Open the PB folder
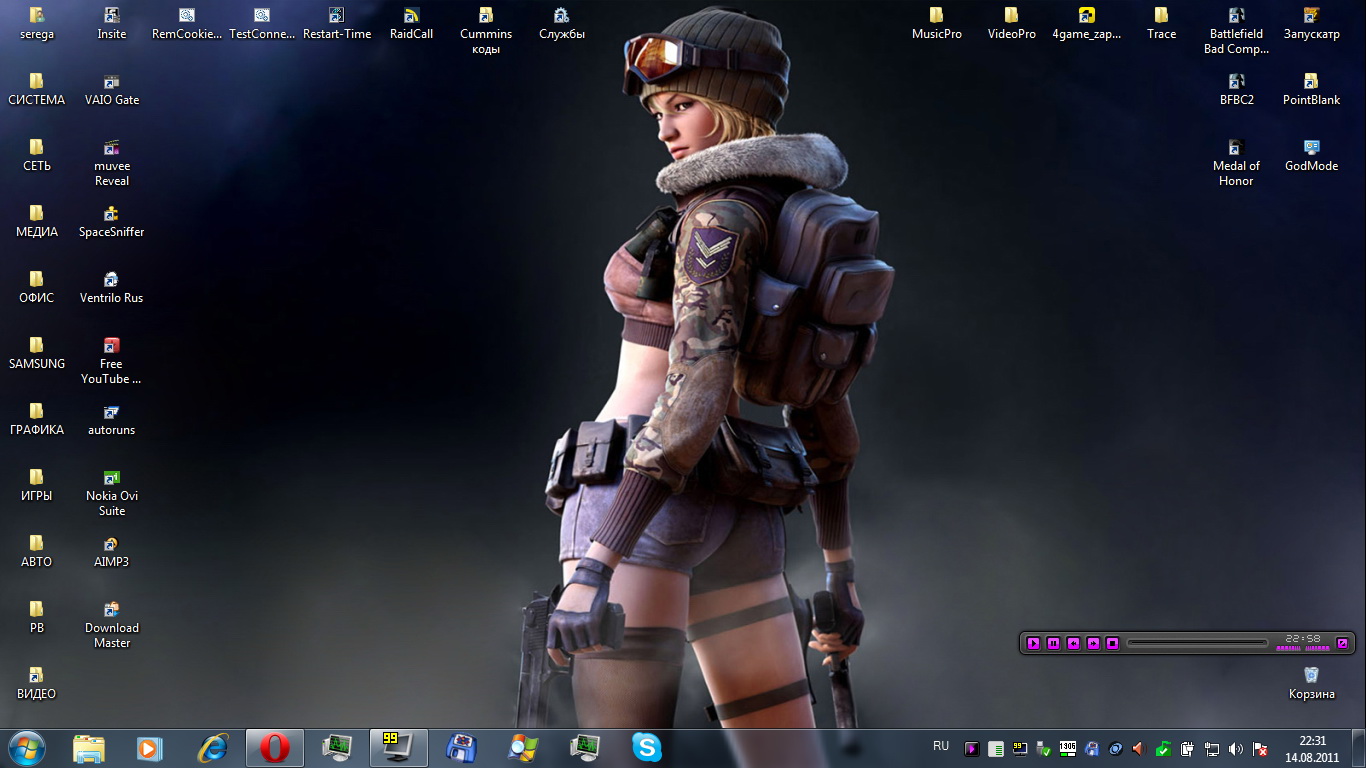 [37, 618]
